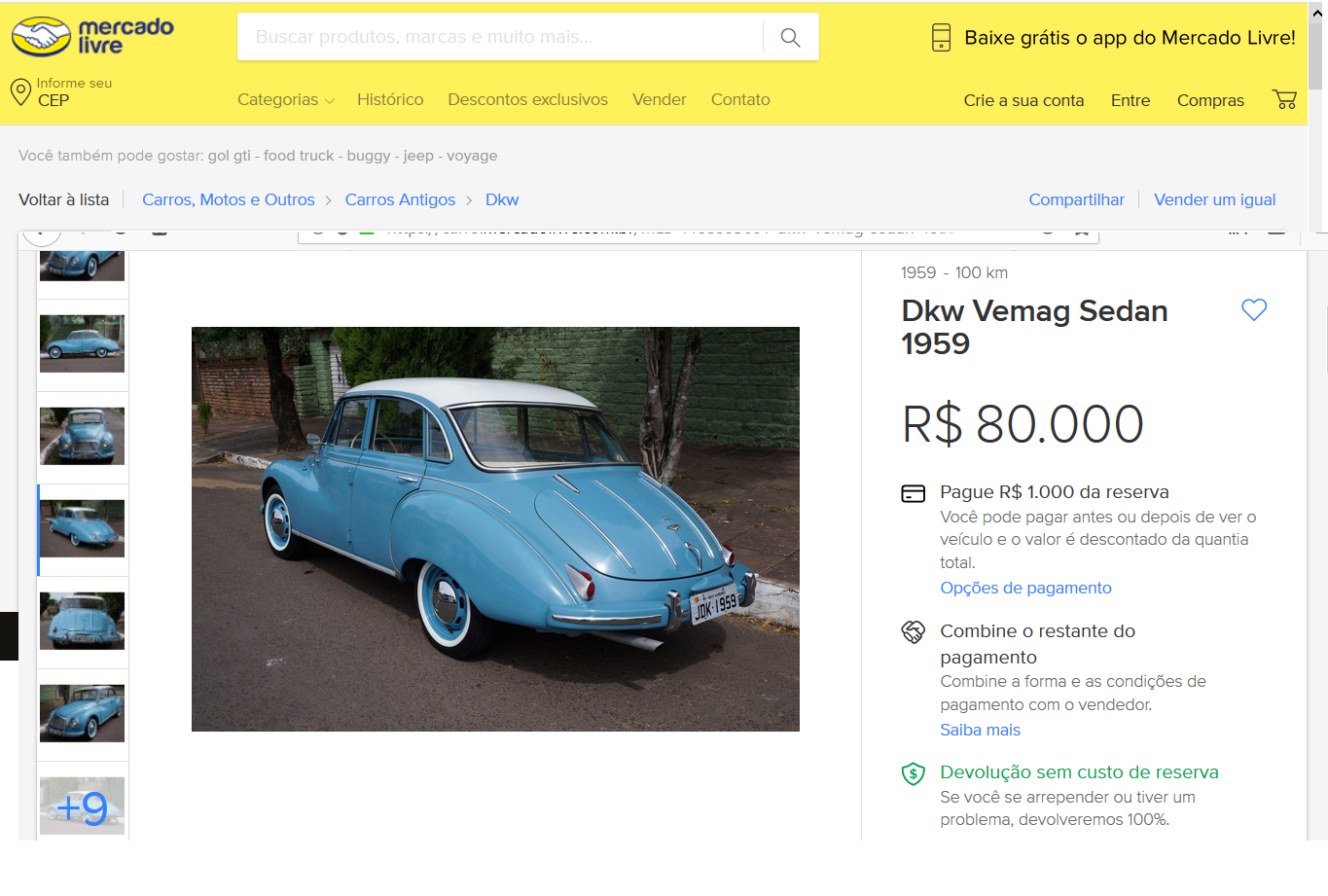Click the Opções de pagamento link
1328x896 pixels.
(x=1025, y=588)
